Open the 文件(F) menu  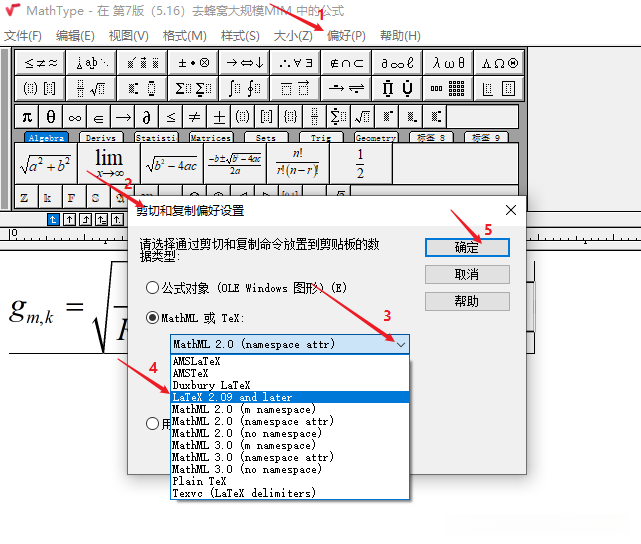click(23, 36)
